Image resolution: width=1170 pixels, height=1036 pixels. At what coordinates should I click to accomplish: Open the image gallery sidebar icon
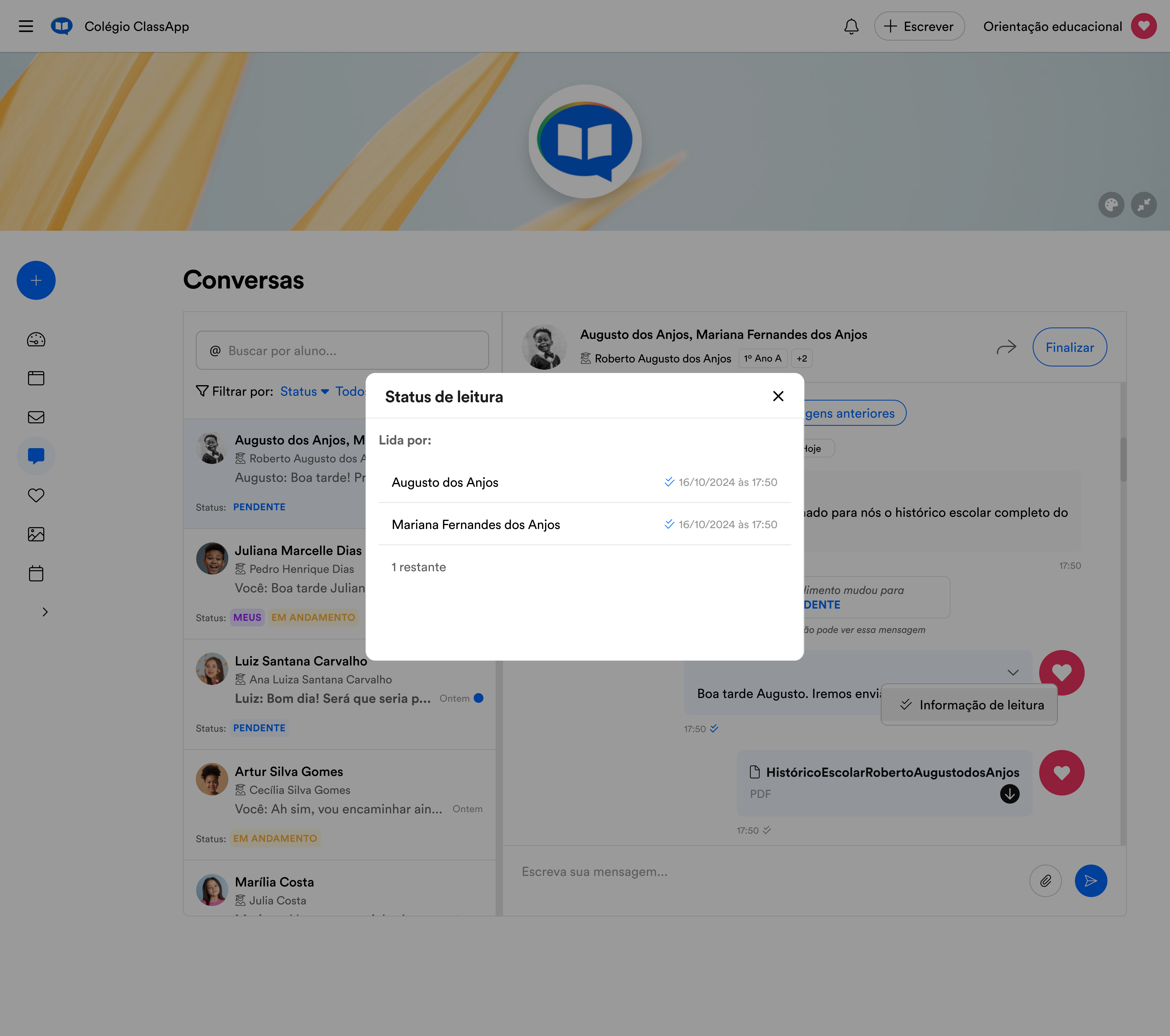pos(36,534)
